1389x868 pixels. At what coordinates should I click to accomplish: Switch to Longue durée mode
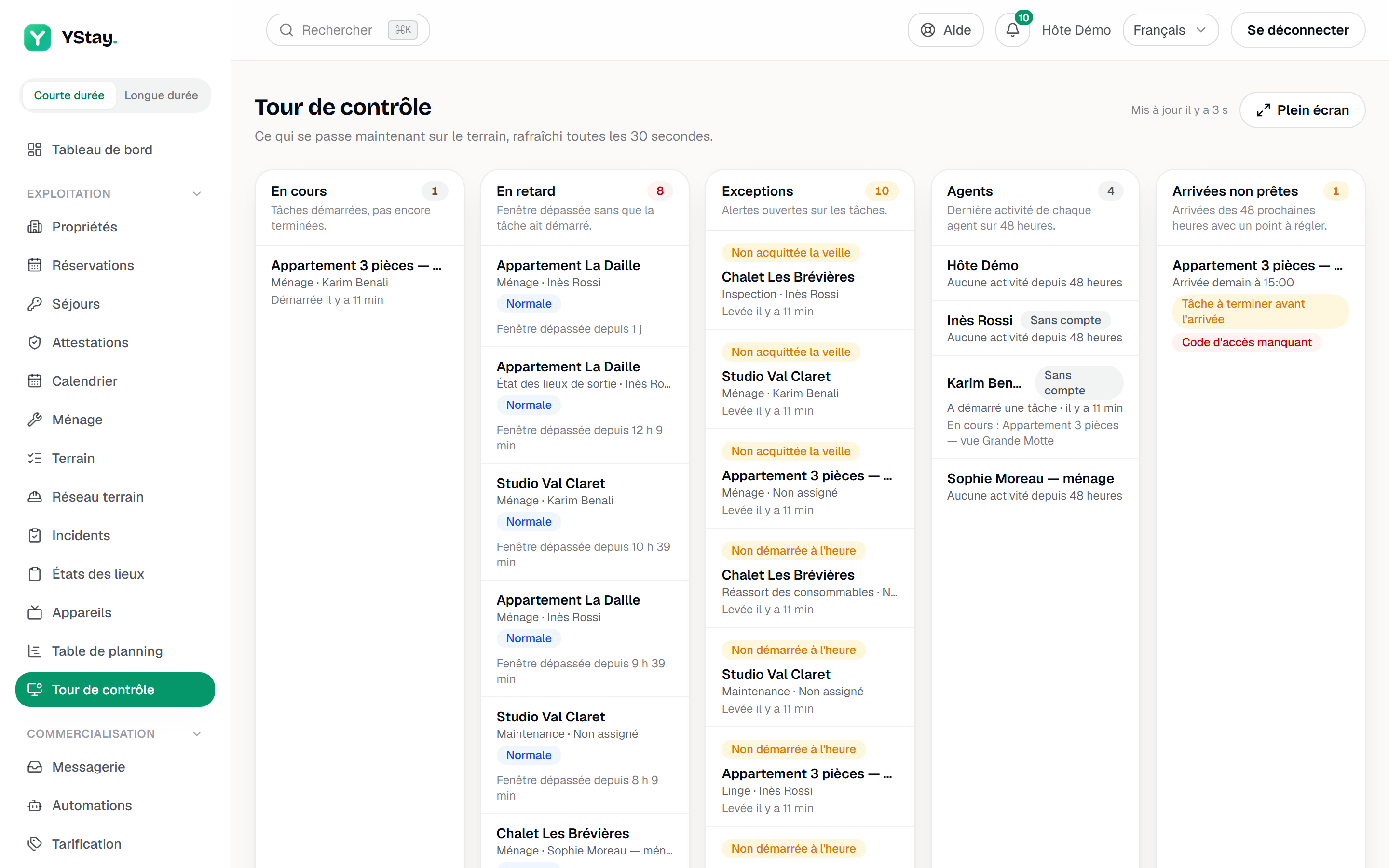161,95
